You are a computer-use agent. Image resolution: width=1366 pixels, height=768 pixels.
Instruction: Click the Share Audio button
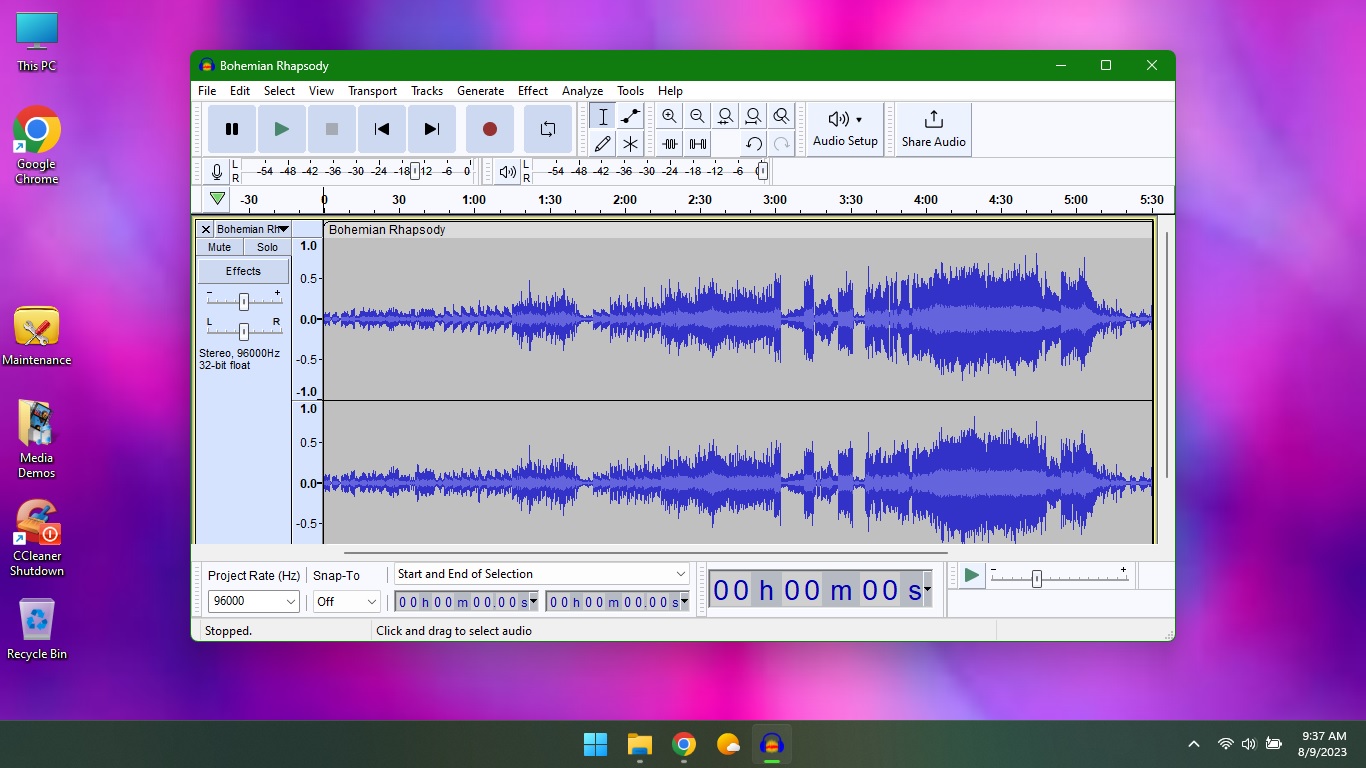(933, 129)
